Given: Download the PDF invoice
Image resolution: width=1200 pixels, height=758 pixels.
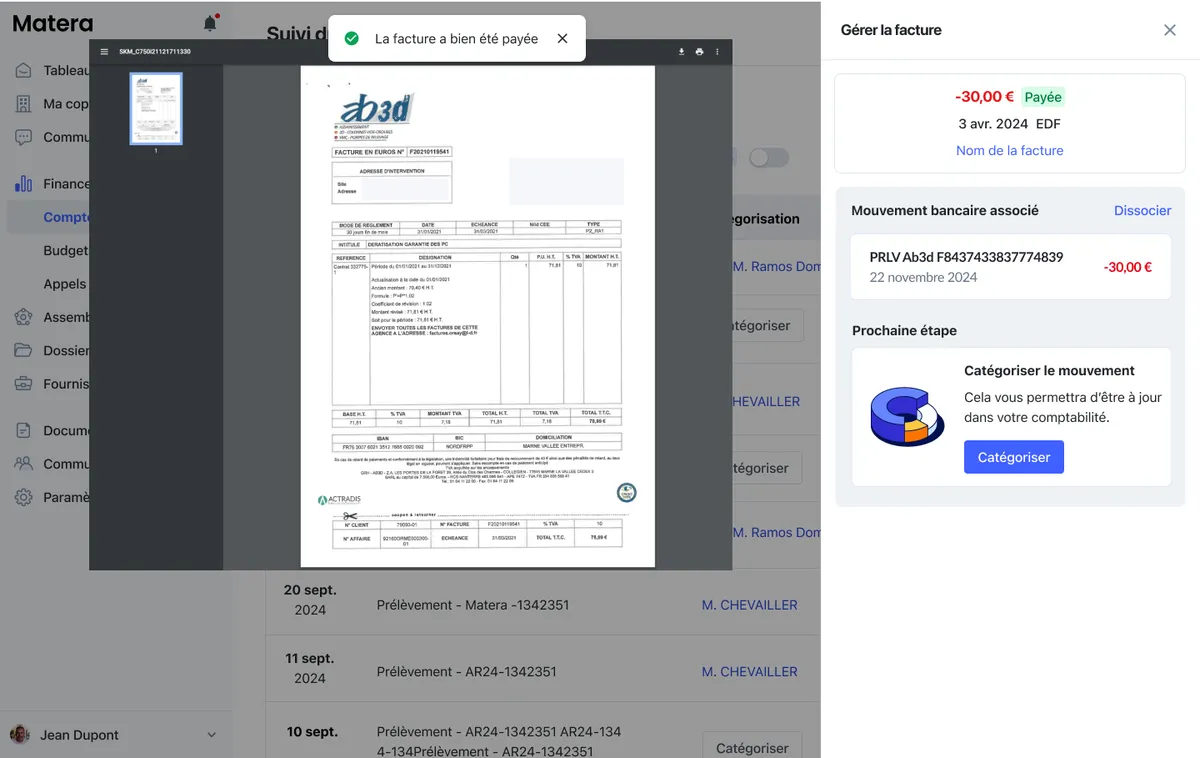Looking at the screenshot, I should point(681,52).
